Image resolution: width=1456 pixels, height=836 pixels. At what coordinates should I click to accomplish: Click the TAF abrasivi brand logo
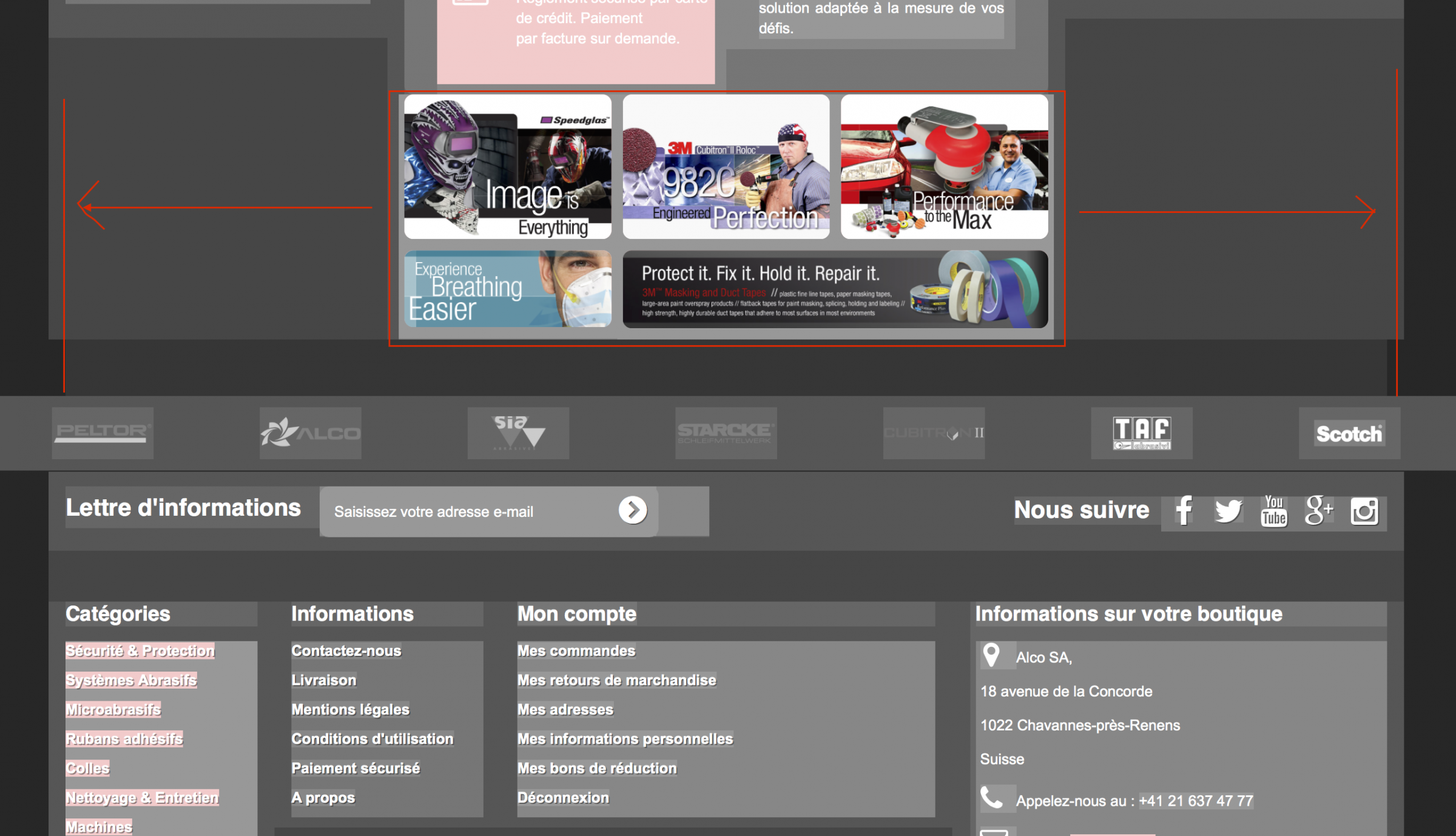pyautogui.click(x=1141, y=433)
